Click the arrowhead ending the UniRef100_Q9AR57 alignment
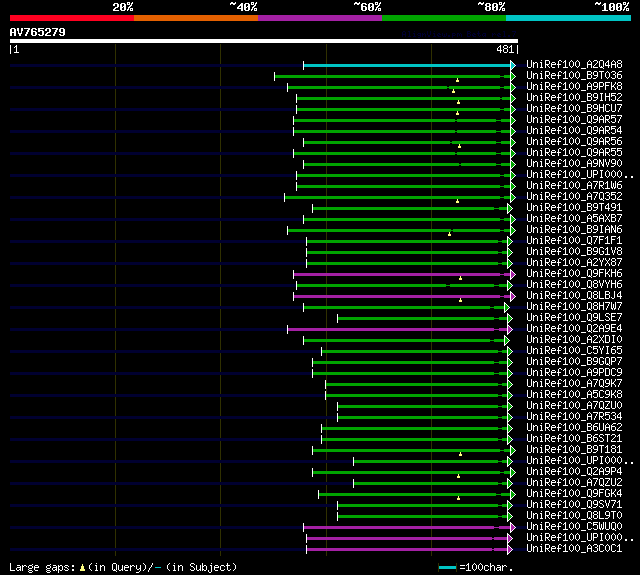Viewport: 640px width, 575px height. point(513,120)
